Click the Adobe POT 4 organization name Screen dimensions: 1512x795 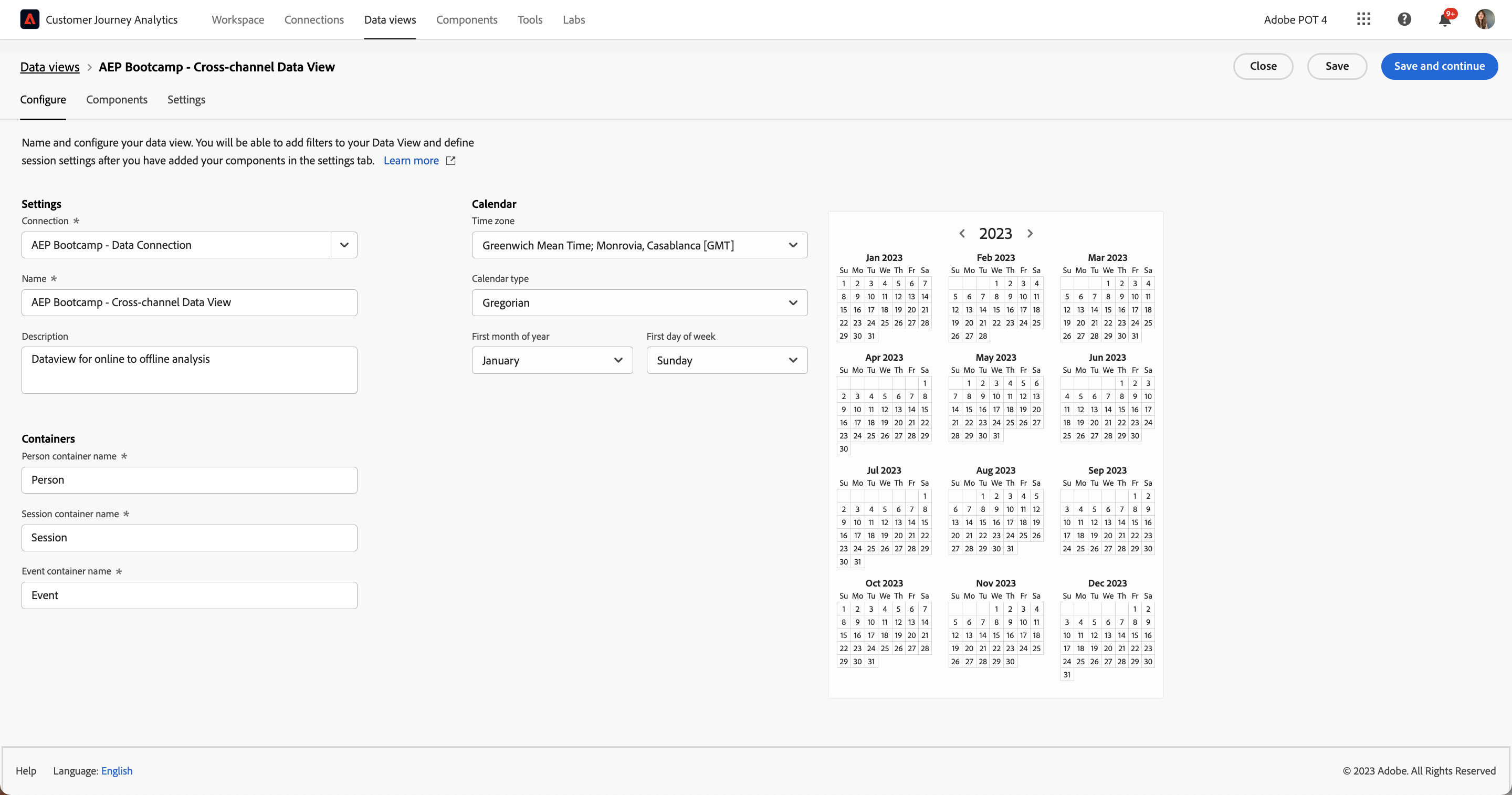pos(1295,19)
